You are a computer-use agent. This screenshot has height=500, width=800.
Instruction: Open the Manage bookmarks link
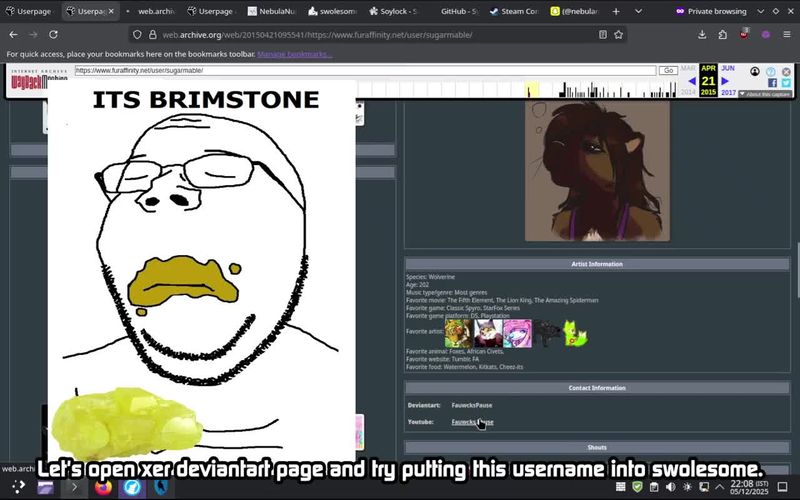click(294, 53)
